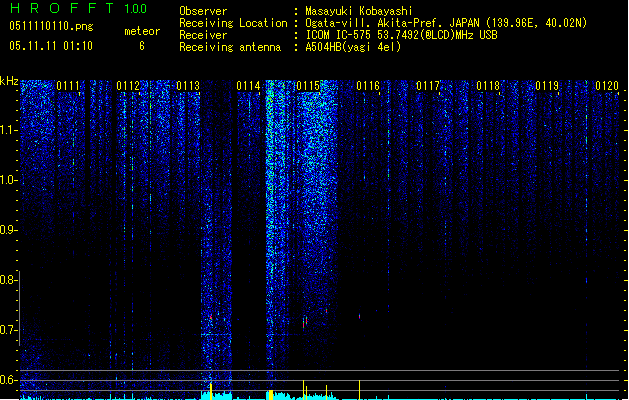The height and width of the screenshot is (400, 629).
Task: Click the yellow detection spike under 0116
Action: click(359, 390)
